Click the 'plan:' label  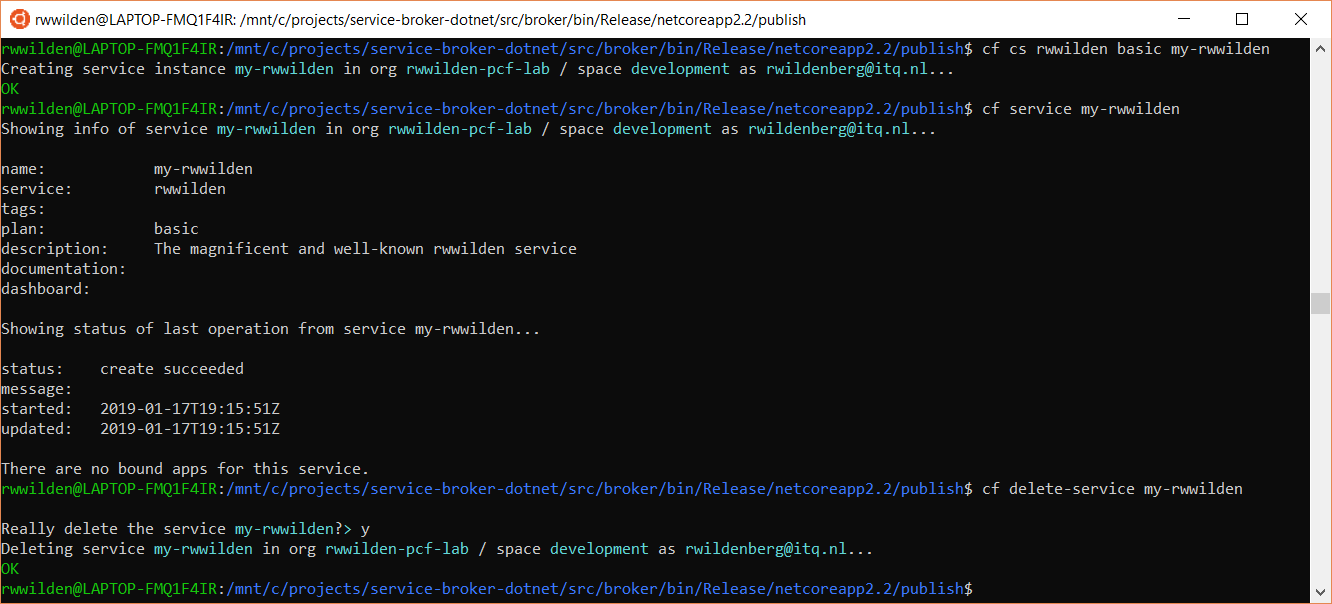pyautogui.click(x=23, y=229)
